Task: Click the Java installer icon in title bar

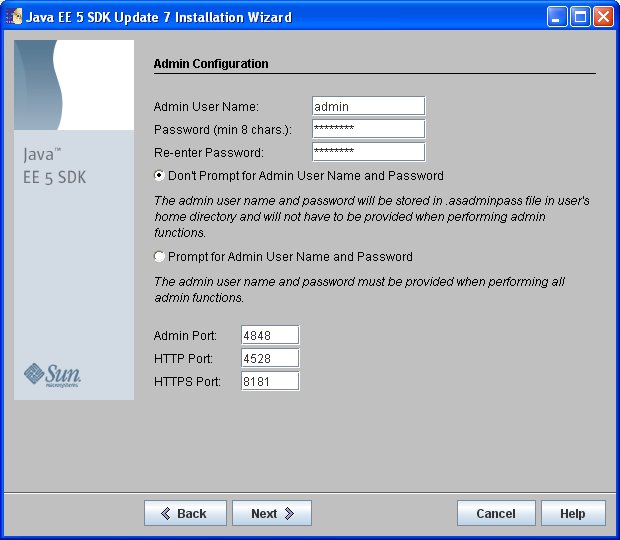Action: coord(14,17)
